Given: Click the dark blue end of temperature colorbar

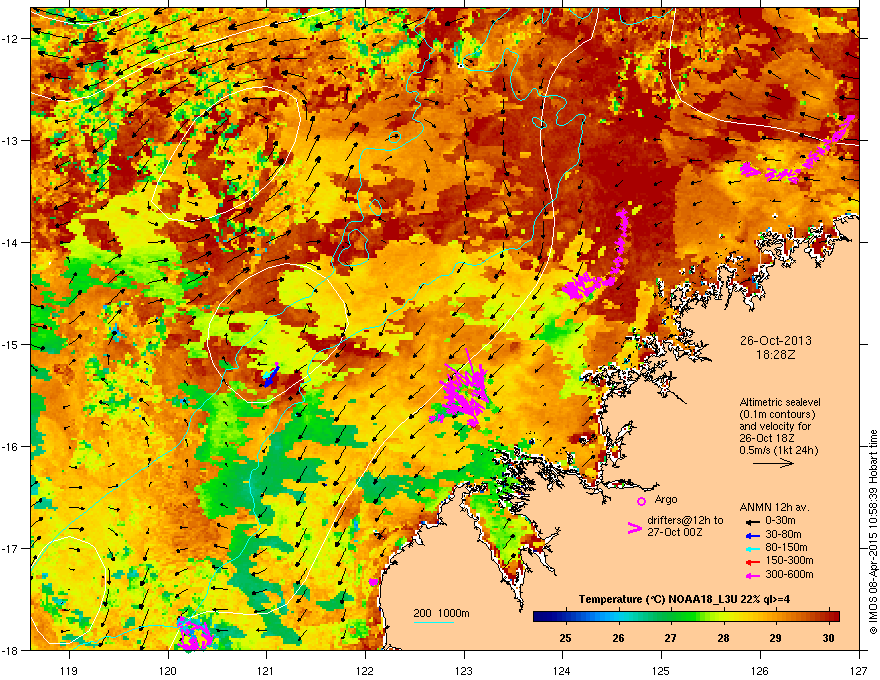Looking at the screenshot, I should [540, 617].
